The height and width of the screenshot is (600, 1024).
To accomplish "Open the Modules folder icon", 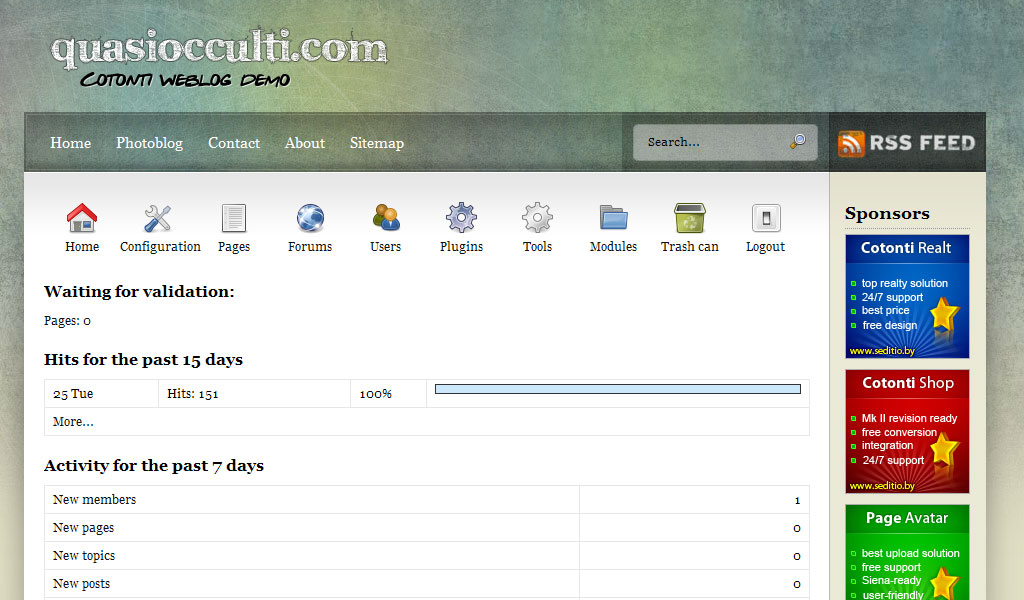I will click(613, 218).
